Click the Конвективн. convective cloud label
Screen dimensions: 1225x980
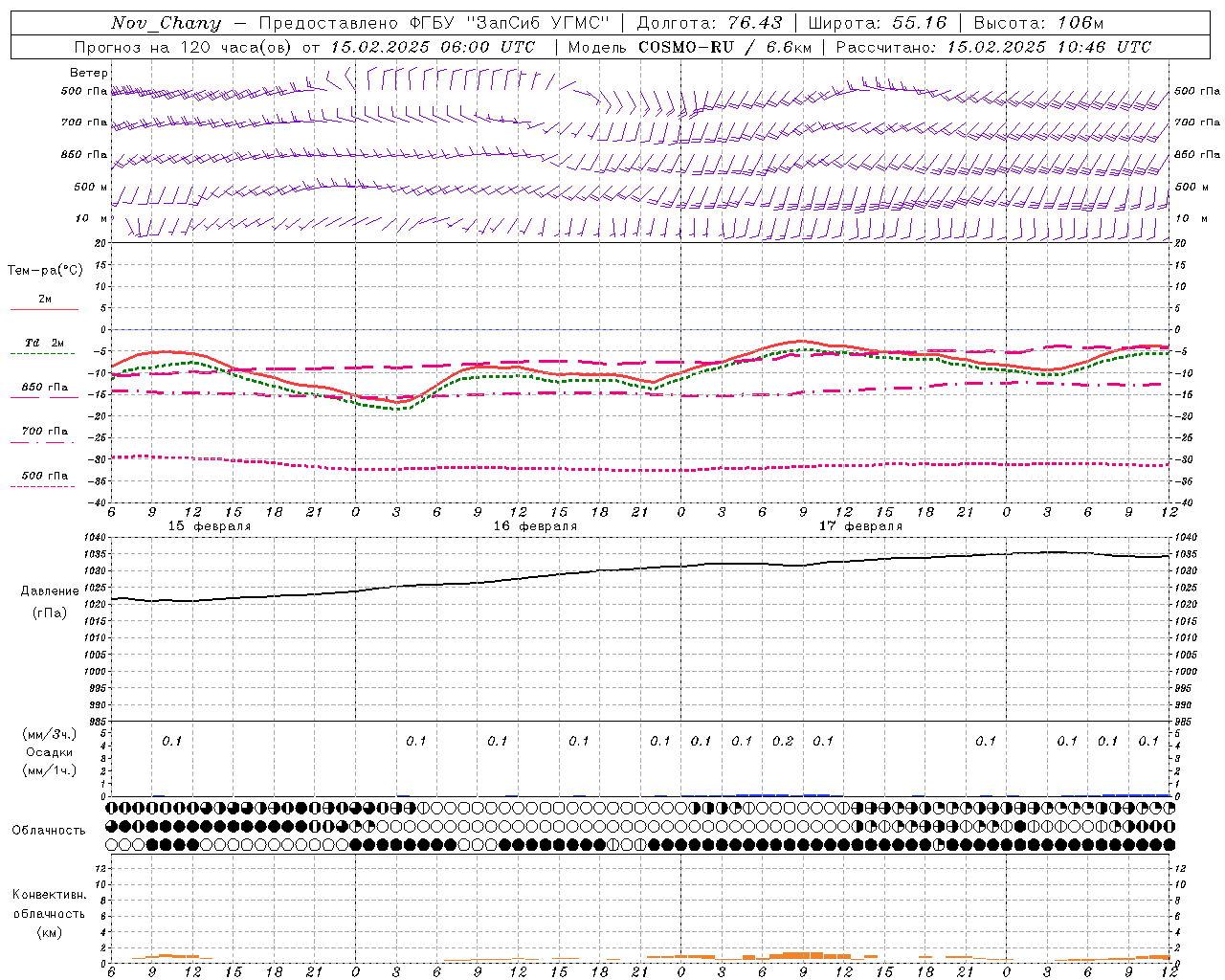point(50,895)
